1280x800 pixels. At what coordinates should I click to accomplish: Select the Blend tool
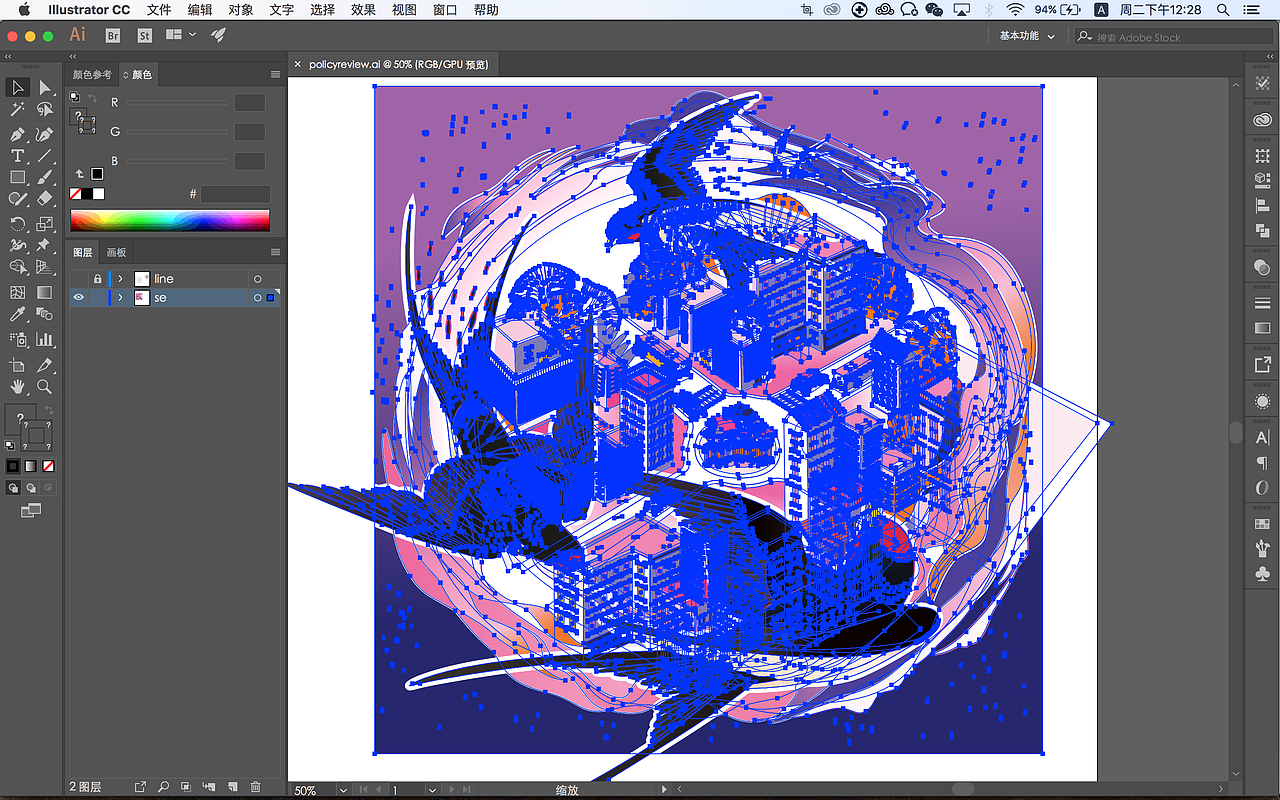tap(45, 315)
